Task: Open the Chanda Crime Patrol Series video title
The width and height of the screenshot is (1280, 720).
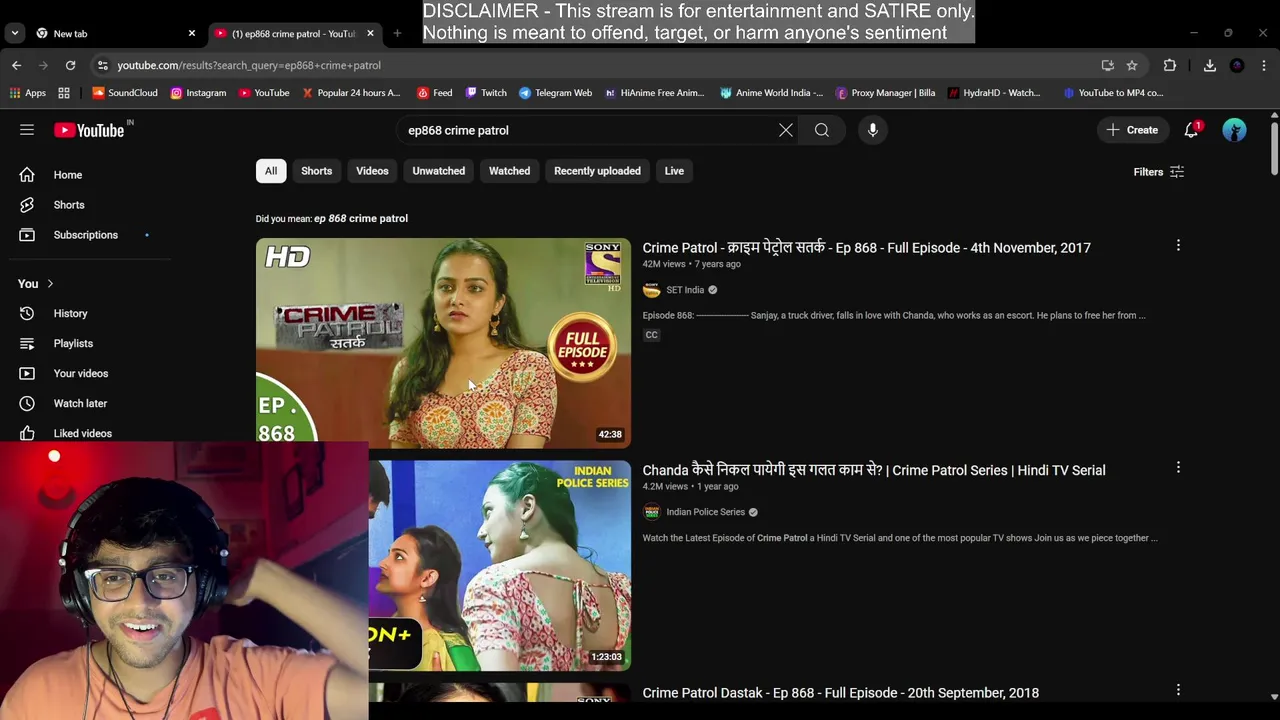Action: click(x=874, y=470)
